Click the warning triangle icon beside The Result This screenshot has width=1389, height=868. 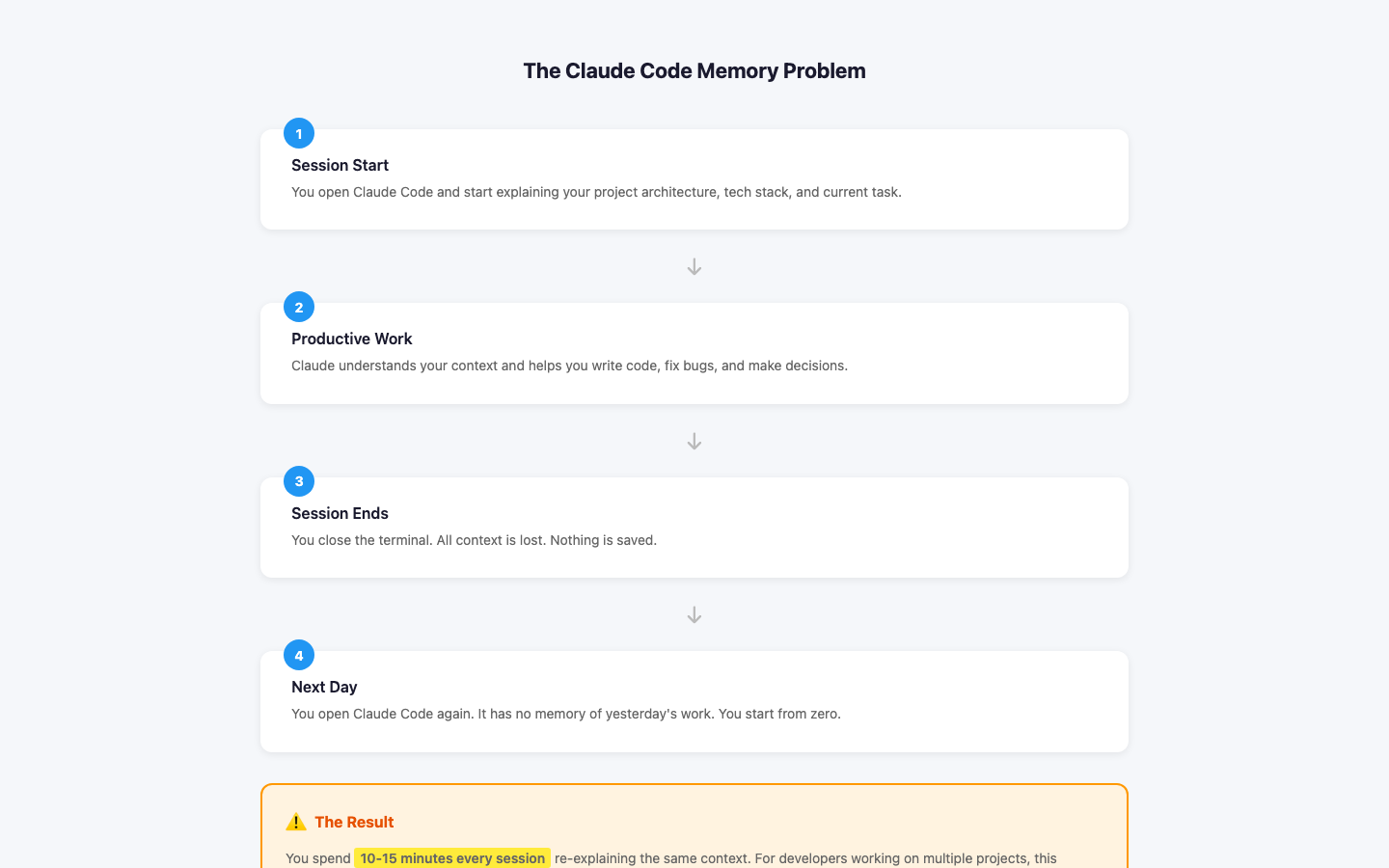pyautogui.click(x=296, y=822)
